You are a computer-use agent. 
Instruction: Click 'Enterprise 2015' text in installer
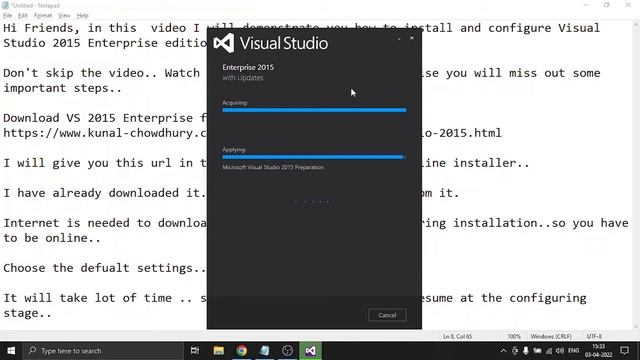[248, 67]
